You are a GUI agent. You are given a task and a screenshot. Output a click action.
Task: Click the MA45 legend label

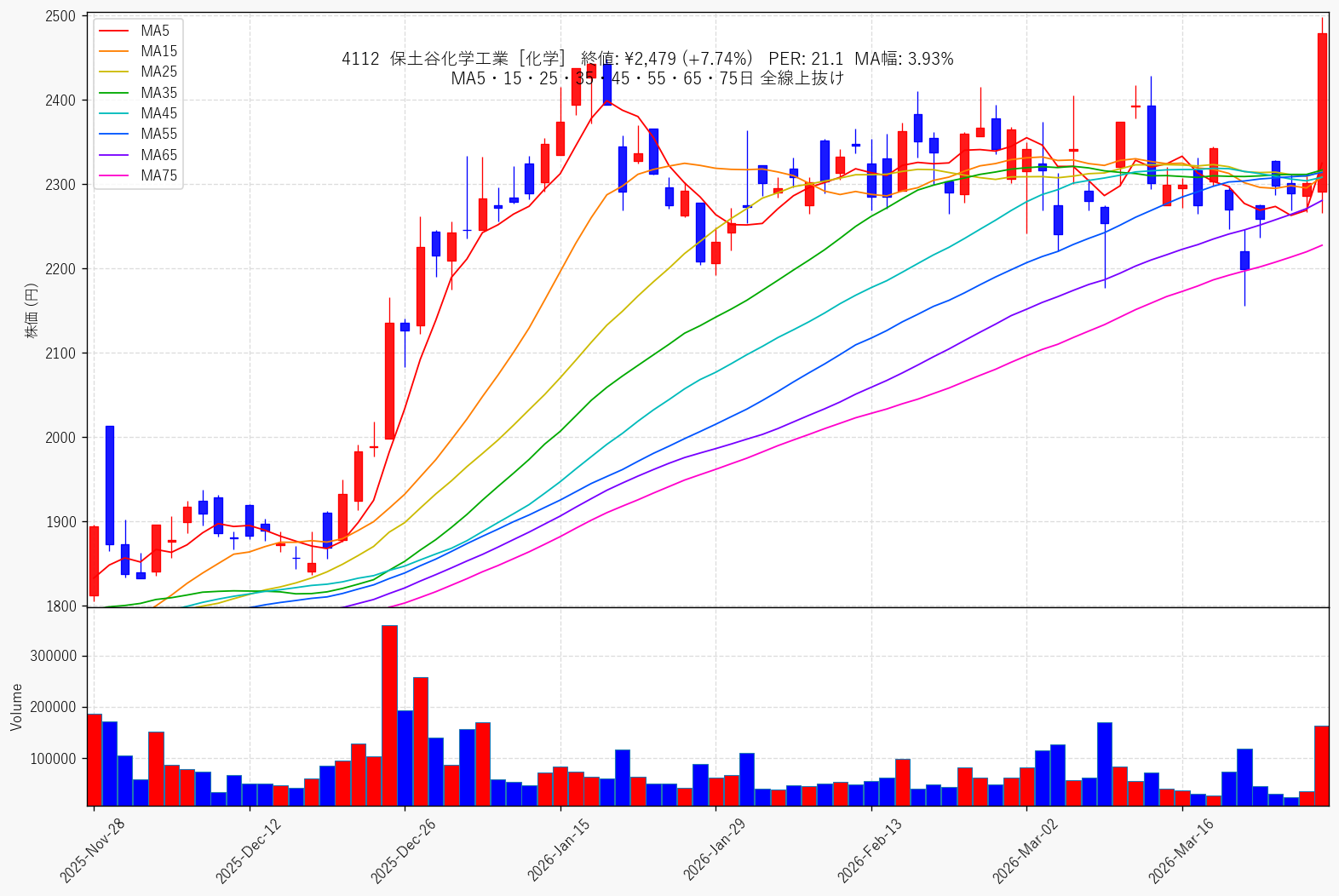159,113
